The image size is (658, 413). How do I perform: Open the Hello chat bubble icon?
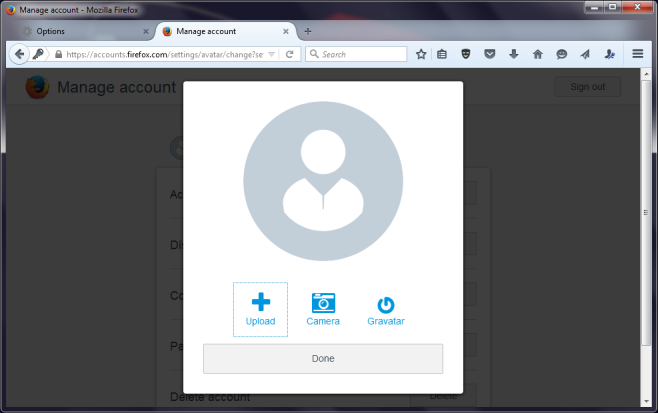click(561, 54)
